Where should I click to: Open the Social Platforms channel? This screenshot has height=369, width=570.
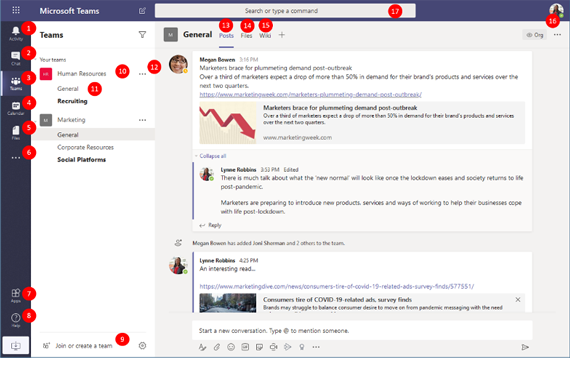coord(81,160)
